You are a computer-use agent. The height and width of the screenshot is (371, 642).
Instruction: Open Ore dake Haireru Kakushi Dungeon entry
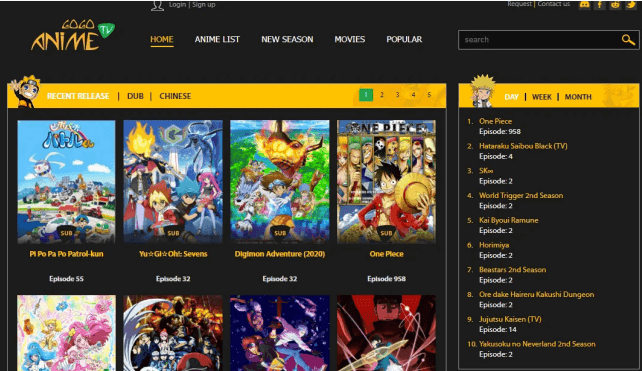pyautogui.click(x=536, y=294)
